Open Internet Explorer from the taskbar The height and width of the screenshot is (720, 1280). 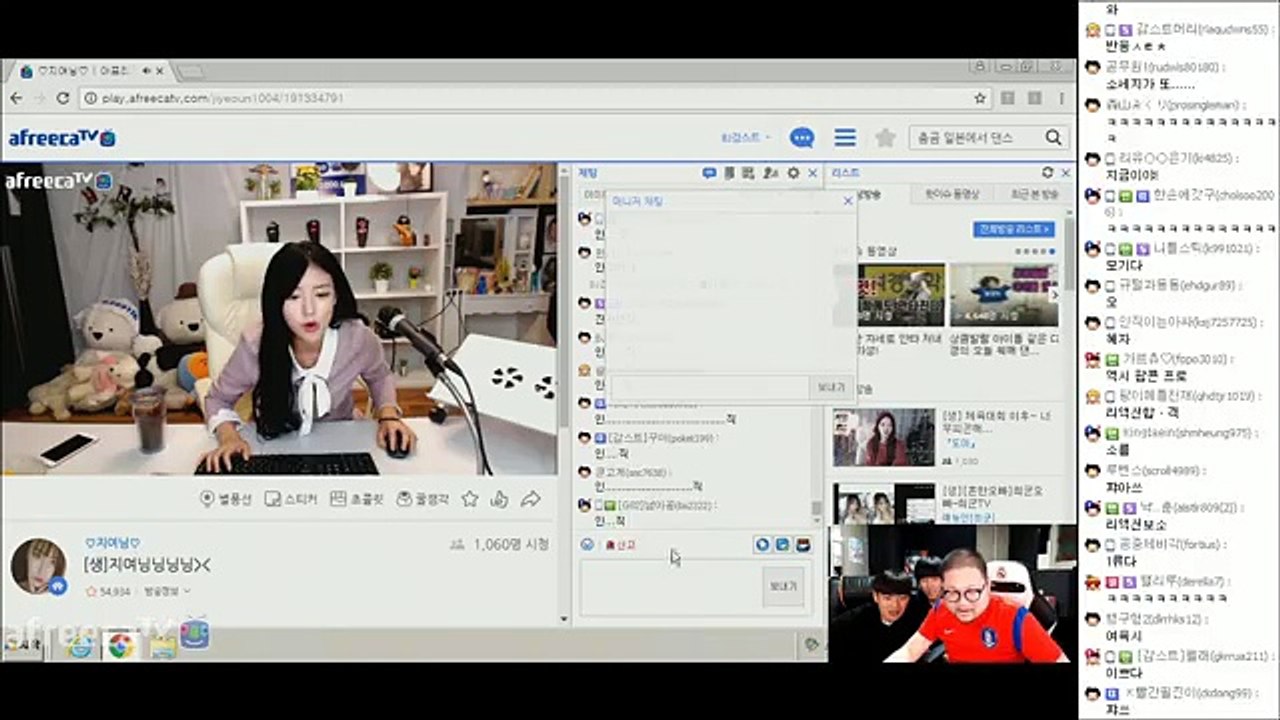point(79,646)
